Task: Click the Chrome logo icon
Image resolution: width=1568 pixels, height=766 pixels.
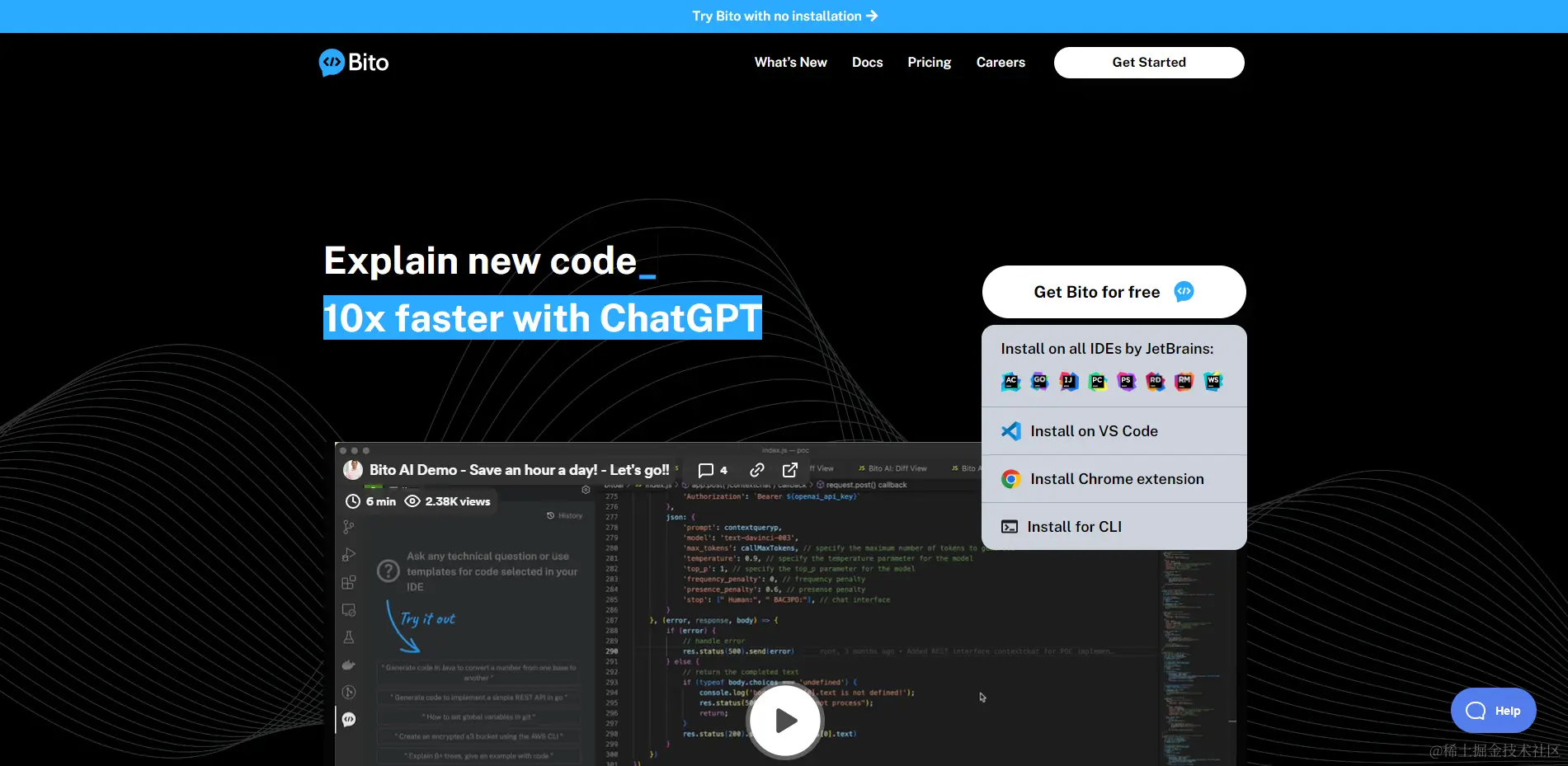Action: point(1010,479)
